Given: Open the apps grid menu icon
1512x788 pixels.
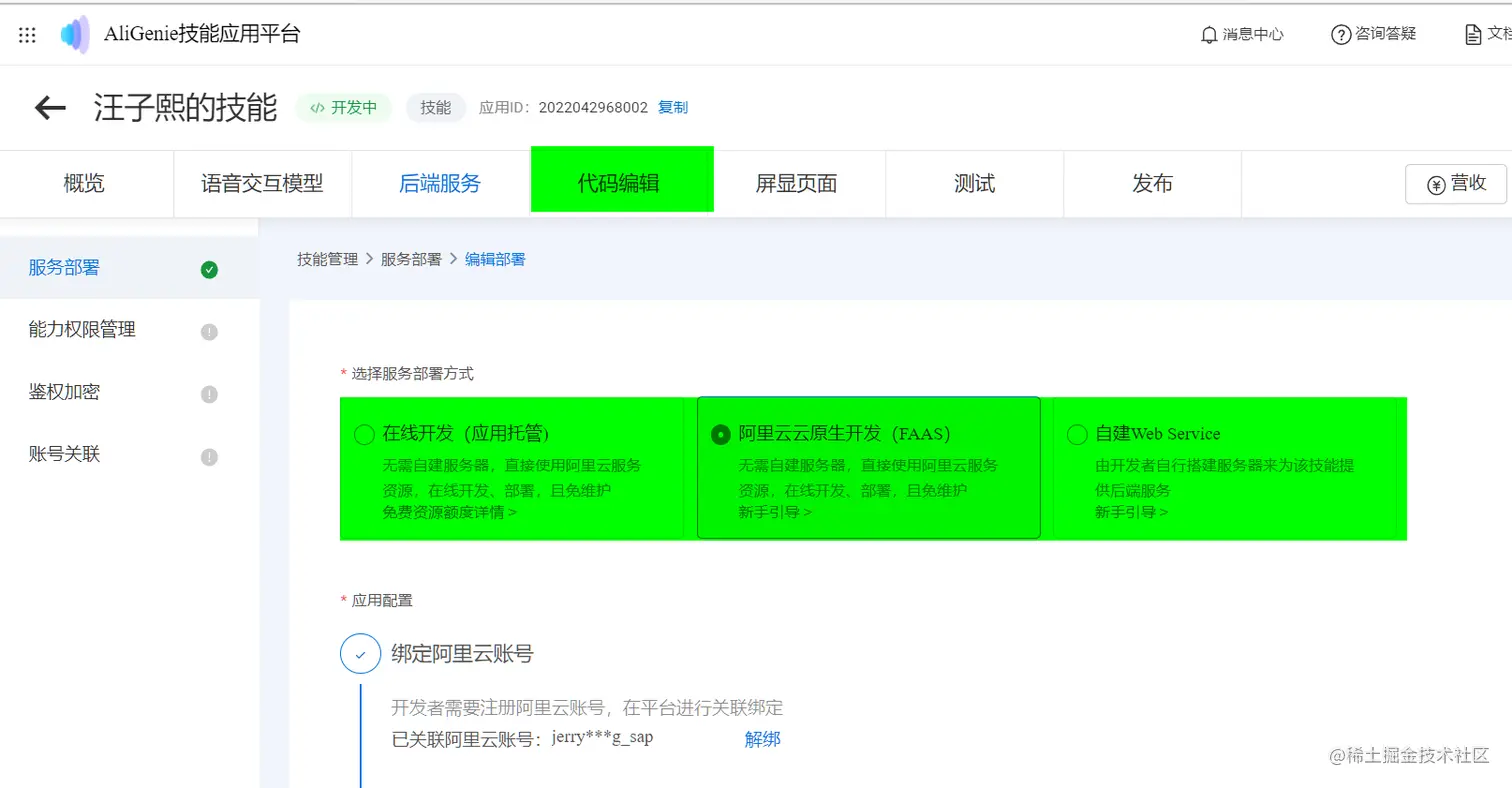Looking at the screenshot, I should click(28, 35).
